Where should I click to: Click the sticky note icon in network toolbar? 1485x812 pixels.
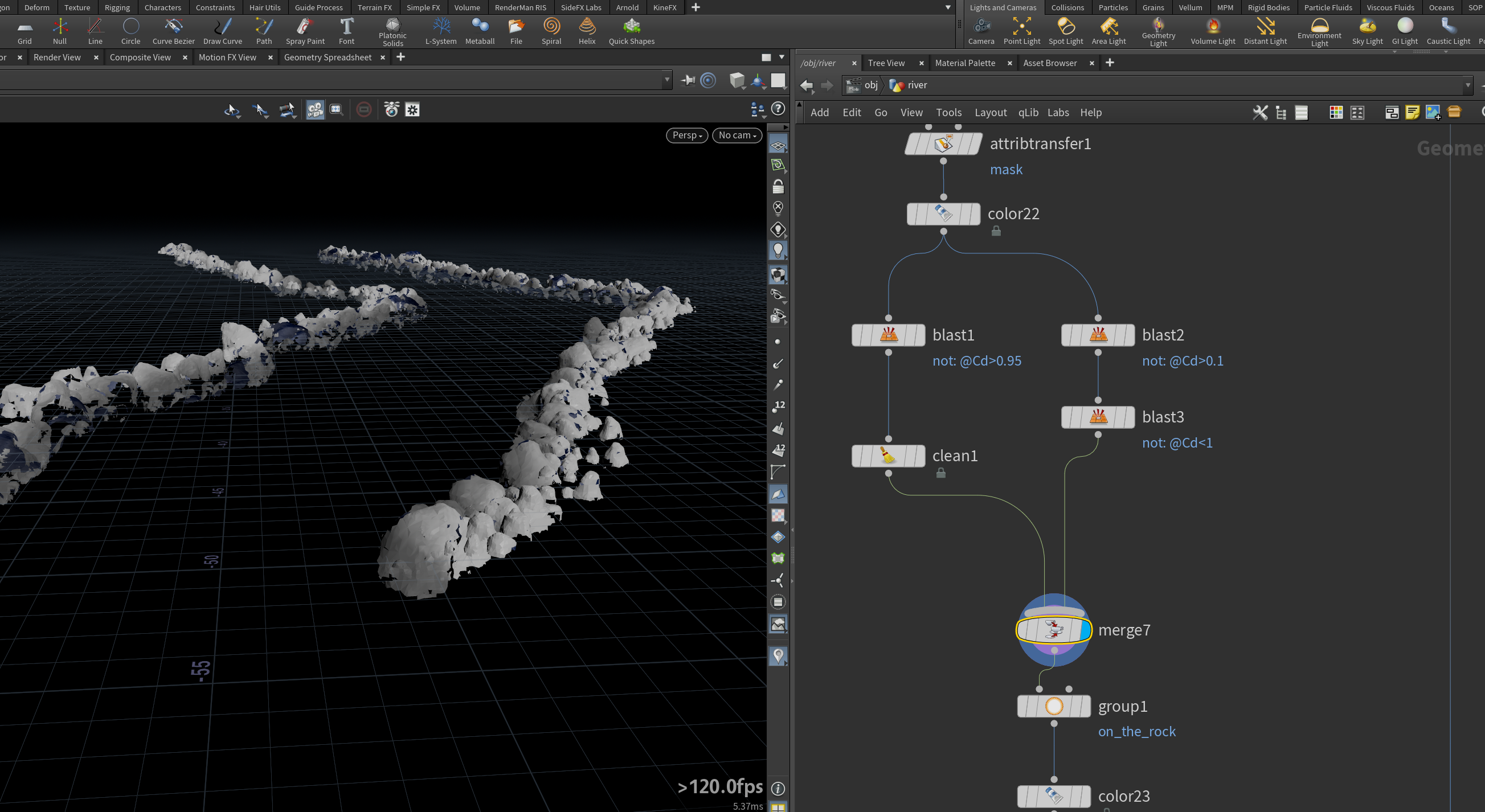tap(1412, 112)
